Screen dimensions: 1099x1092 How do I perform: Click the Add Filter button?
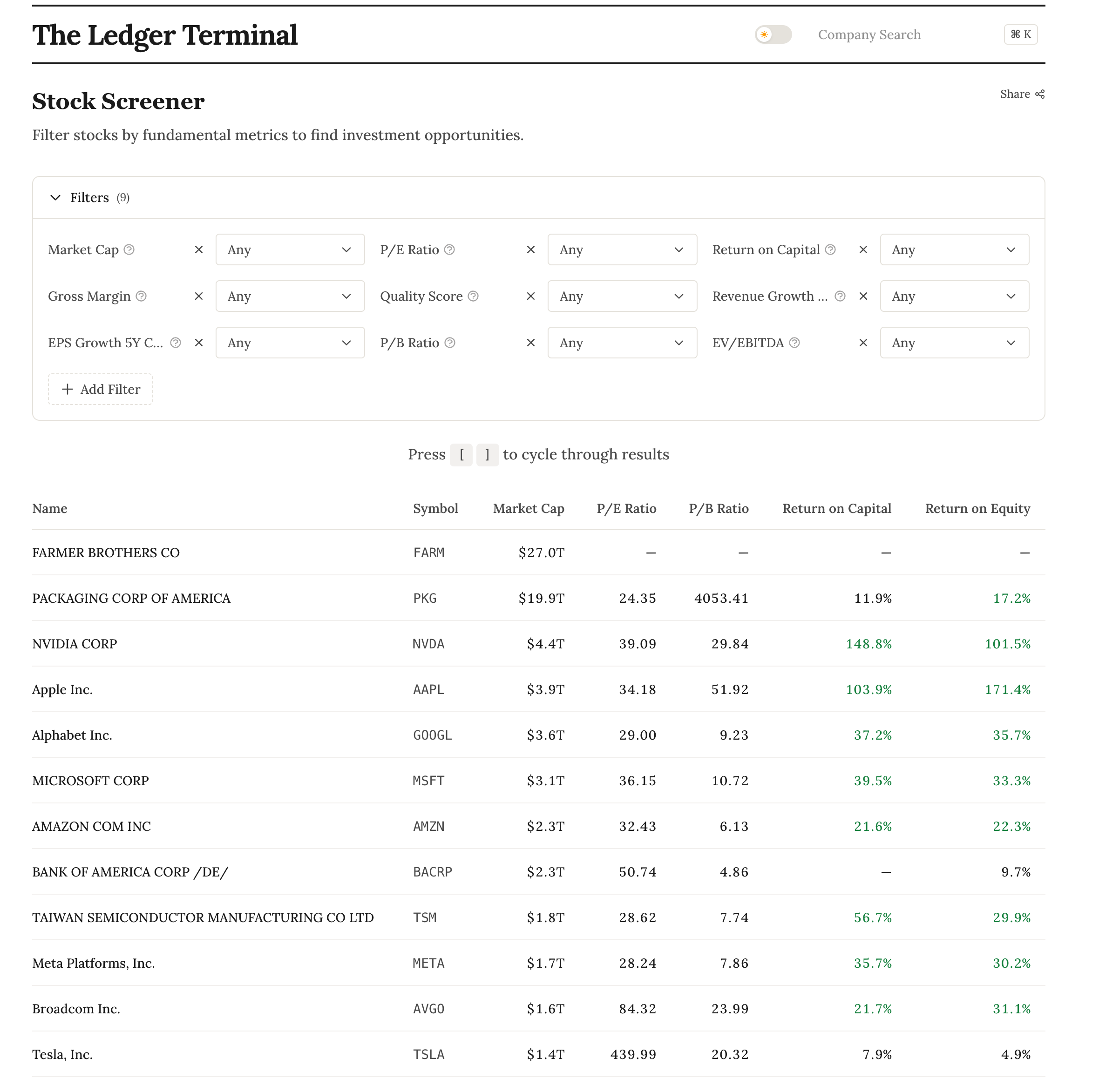pyautogui.click(x=100, y=390)
